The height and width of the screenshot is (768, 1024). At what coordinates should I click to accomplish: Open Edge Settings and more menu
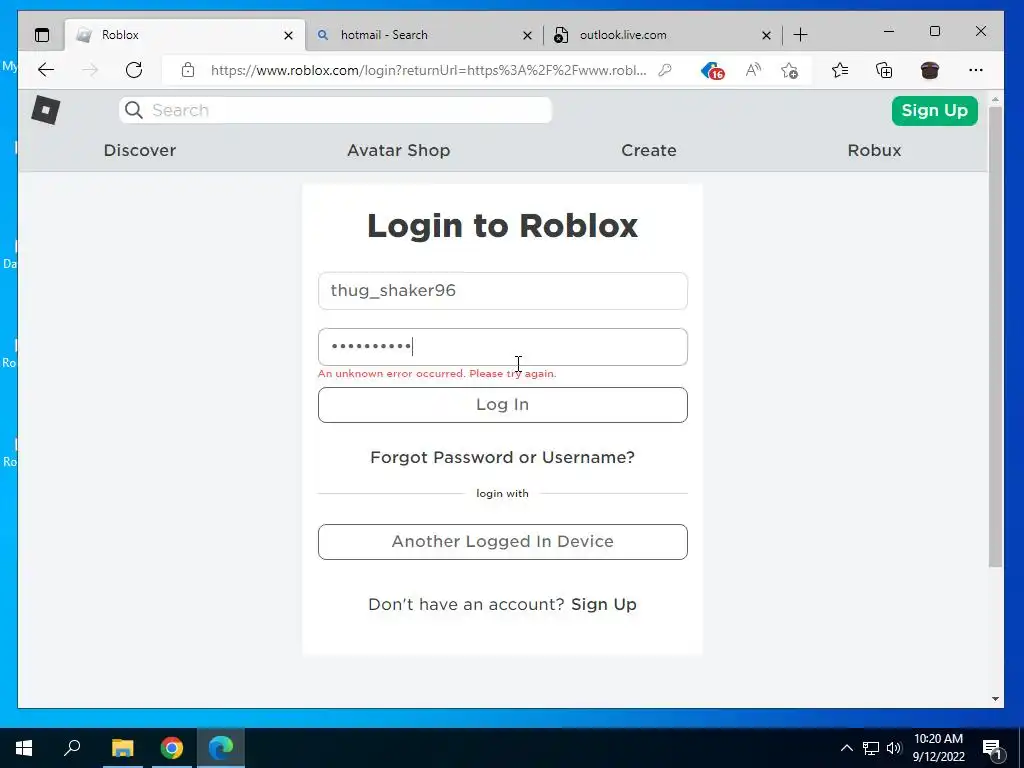pos(976,70)
